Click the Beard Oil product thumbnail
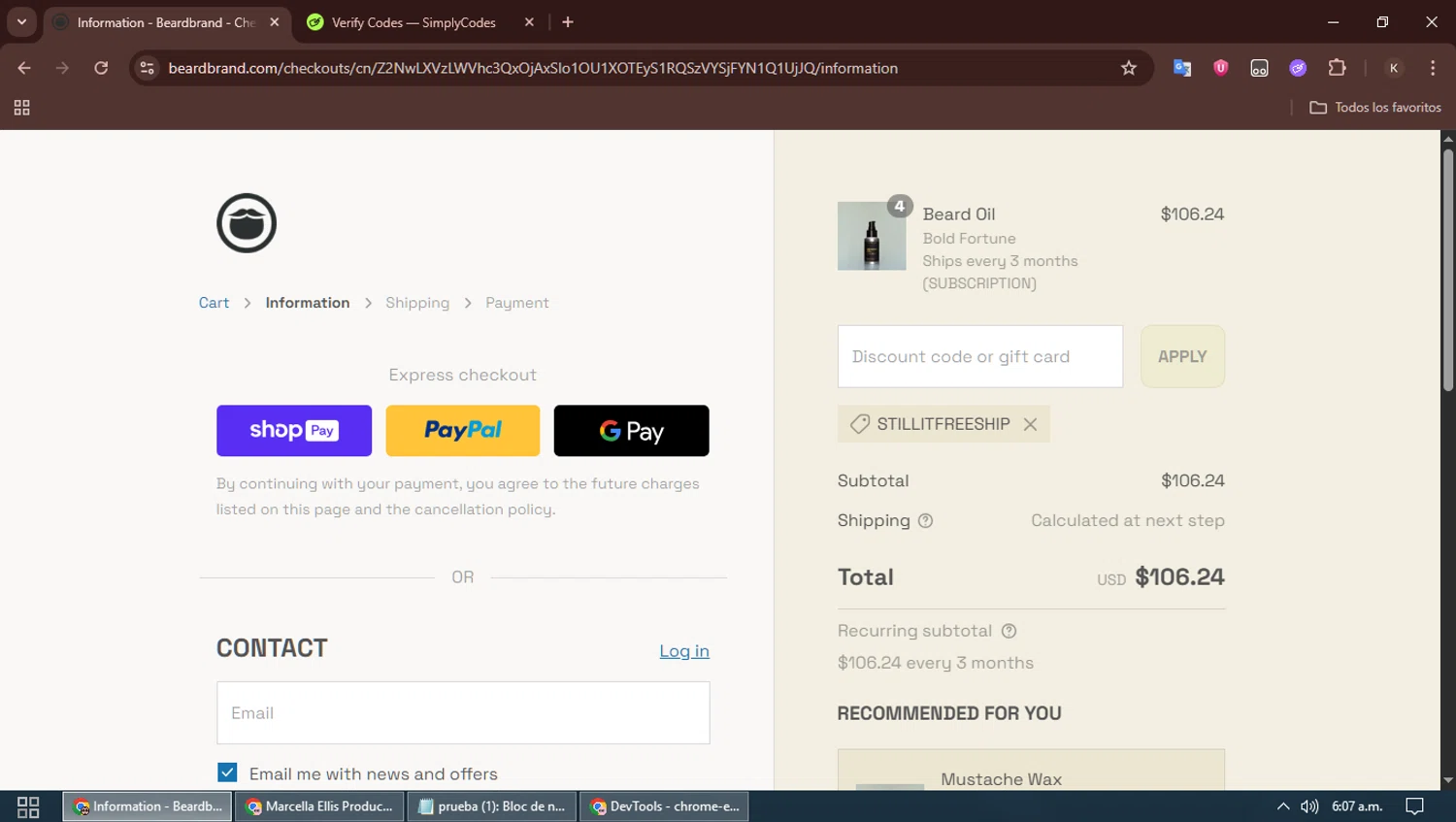 [x=872, y=236]
